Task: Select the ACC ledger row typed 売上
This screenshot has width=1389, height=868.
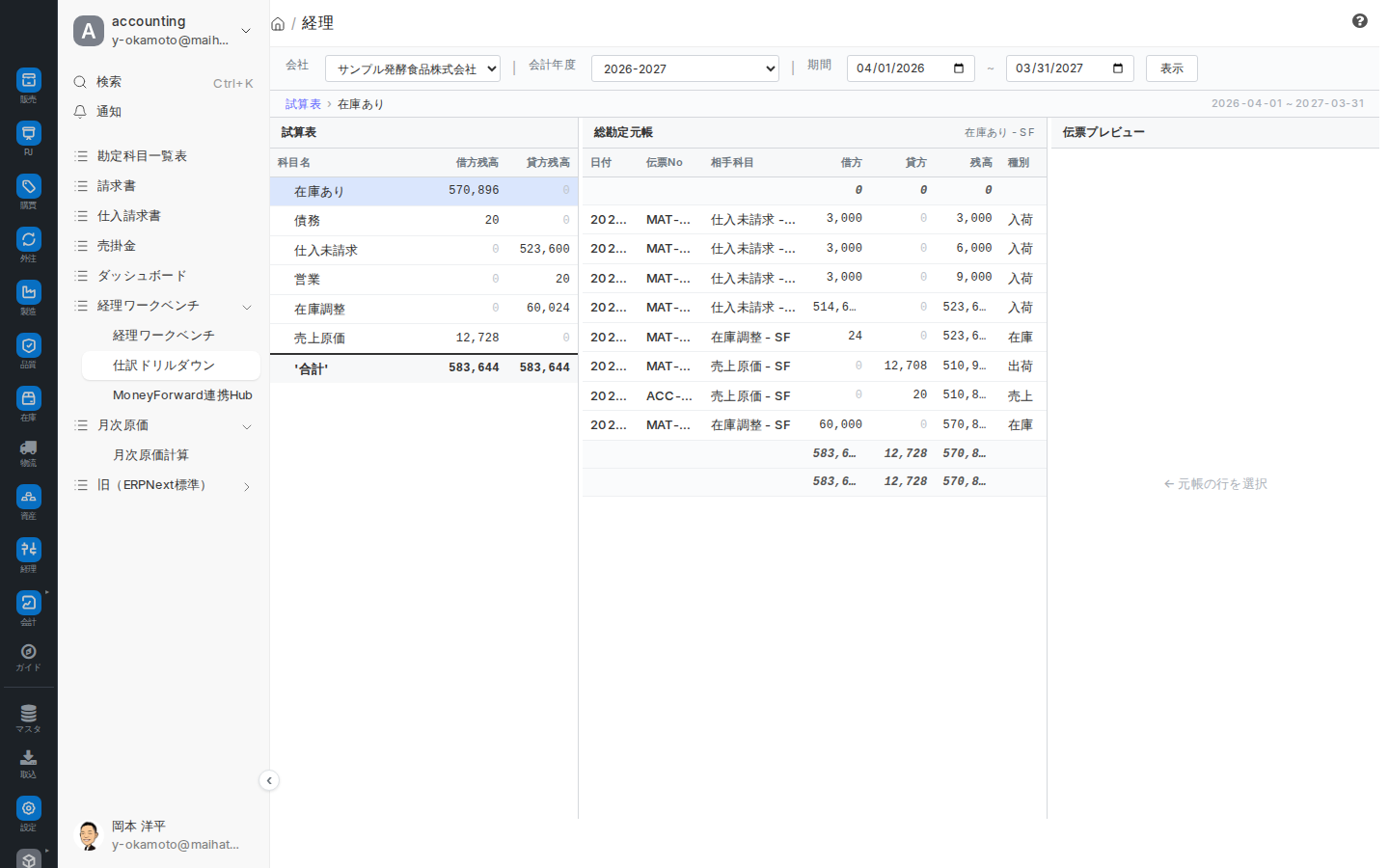Action: tap(814, 396)
